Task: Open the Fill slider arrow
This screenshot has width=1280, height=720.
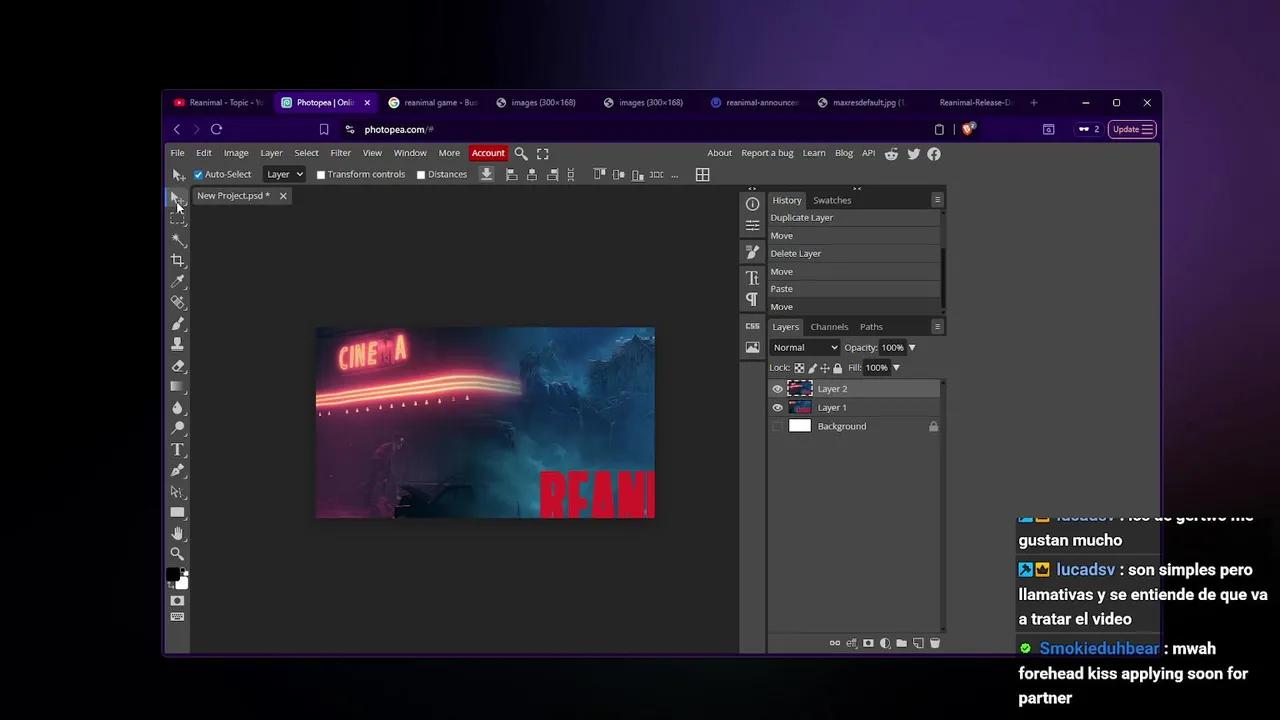Action: point(896,368)
